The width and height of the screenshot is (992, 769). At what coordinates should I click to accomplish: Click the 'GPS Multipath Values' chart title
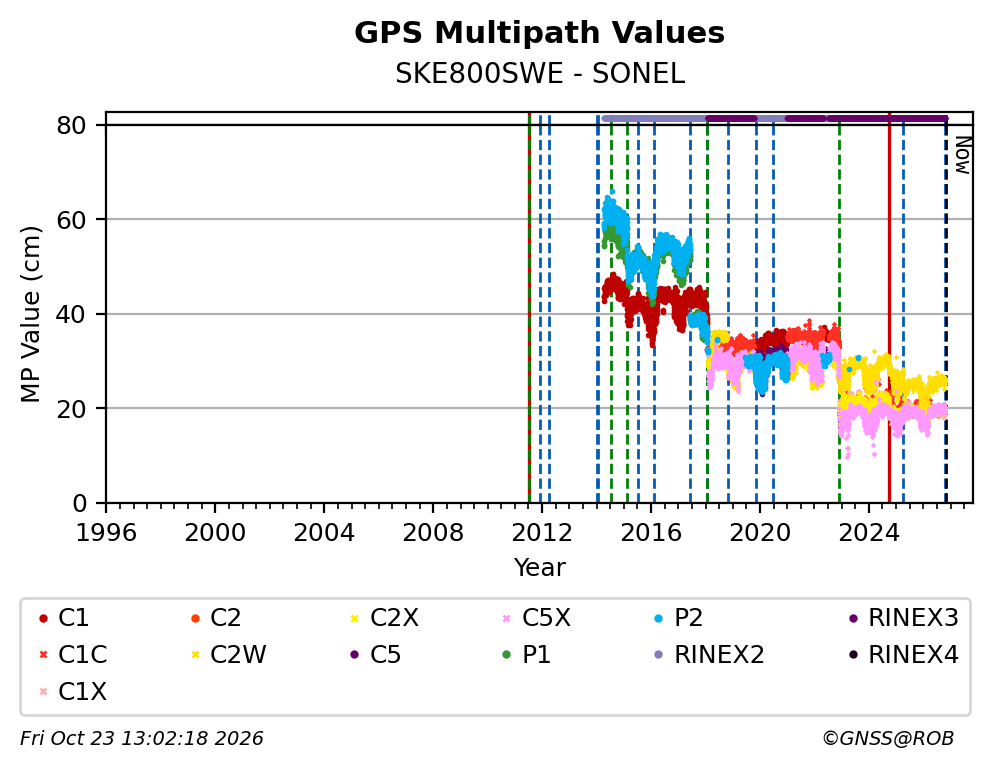540,33
